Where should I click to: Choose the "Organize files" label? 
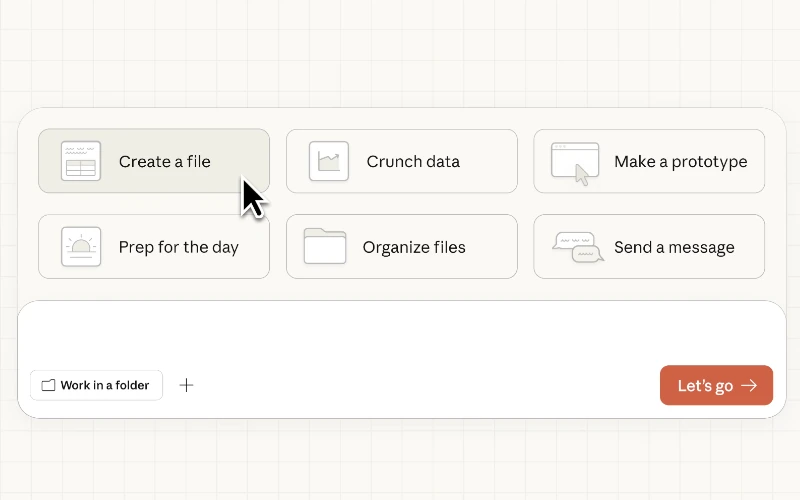(414, 247)
